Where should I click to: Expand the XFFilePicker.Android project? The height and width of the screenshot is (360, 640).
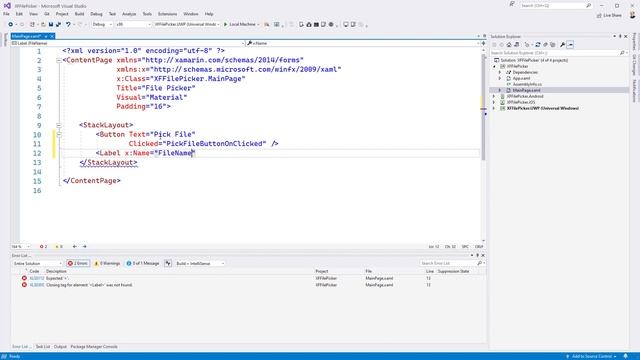[x=494, y=96]
